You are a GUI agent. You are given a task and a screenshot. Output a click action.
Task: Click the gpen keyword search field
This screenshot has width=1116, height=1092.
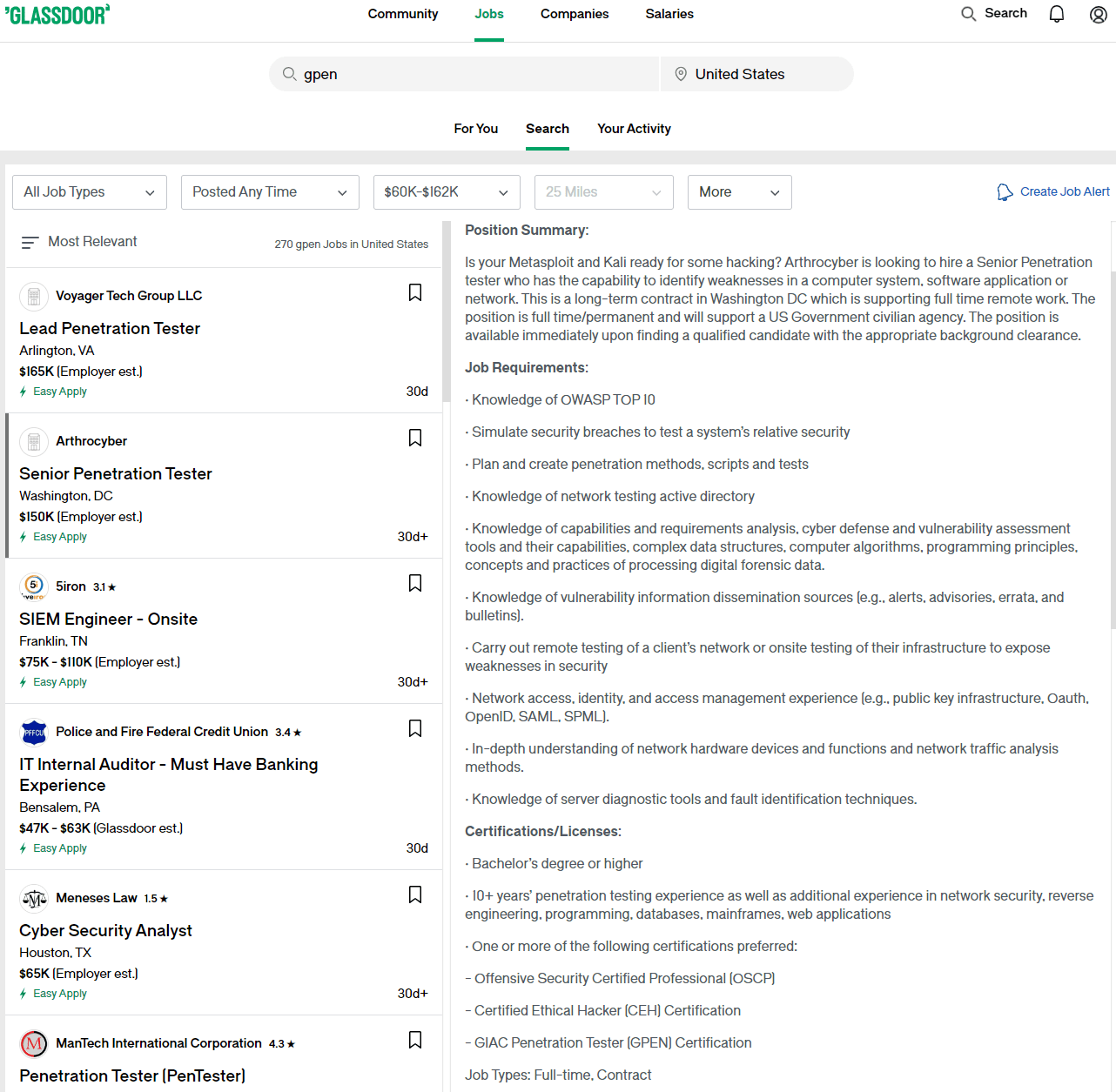coord(464,75)
